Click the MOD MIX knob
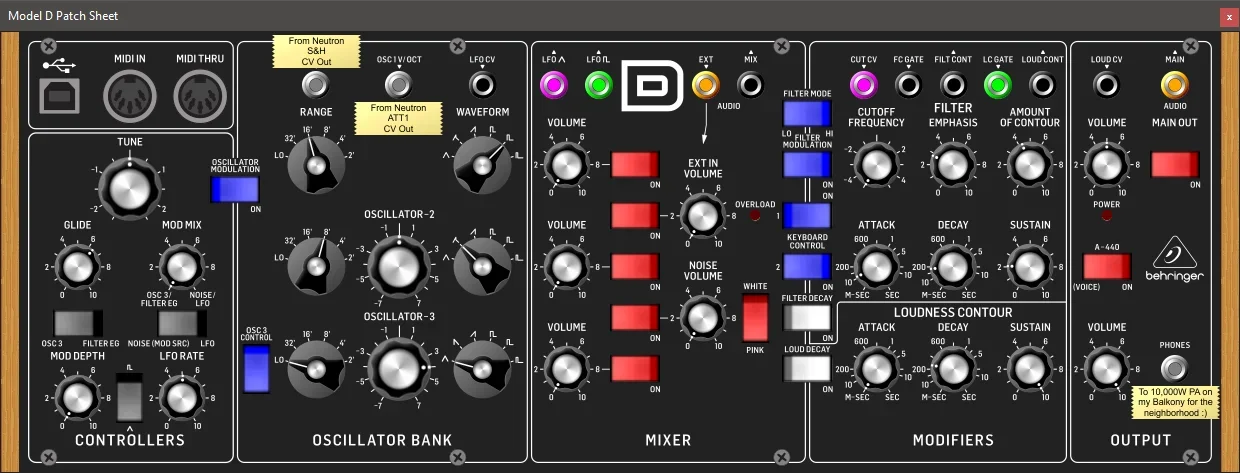Viewport: 1240px width, 473px height. point(179,267)
